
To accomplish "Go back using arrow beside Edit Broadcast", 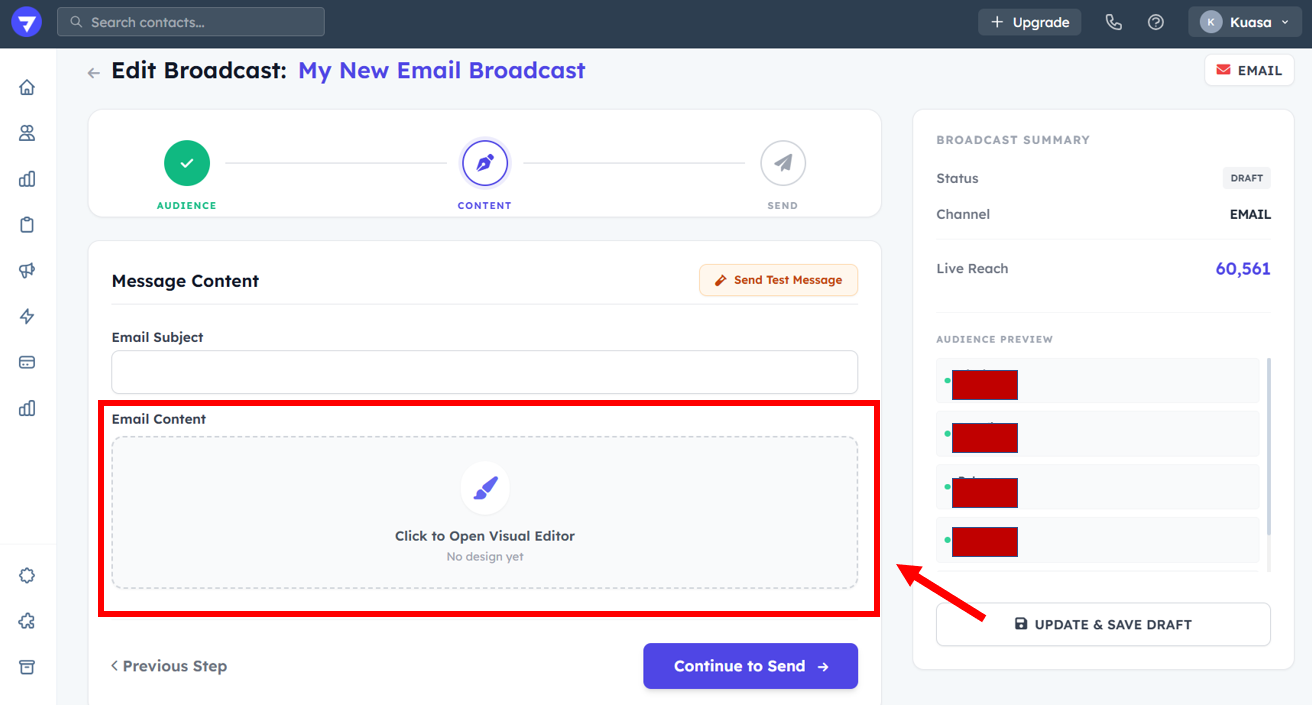I will point(94,73).
